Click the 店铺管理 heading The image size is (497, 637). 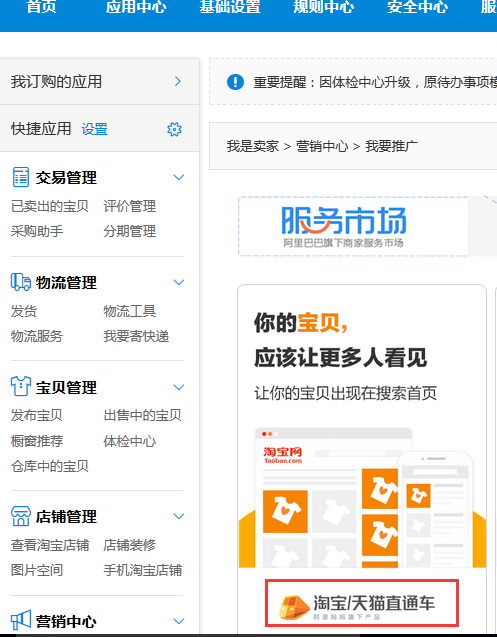point(66,516)
